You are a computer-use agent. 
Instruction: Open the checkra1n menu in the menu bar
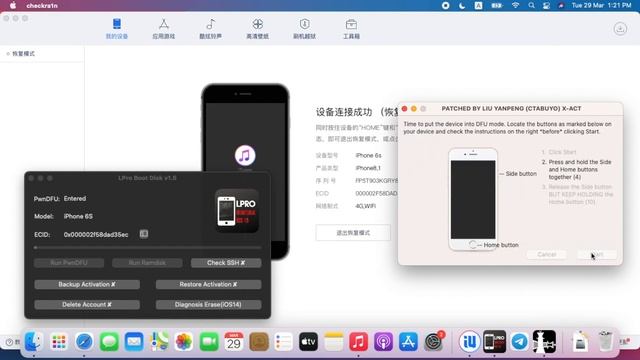point(42,5)
